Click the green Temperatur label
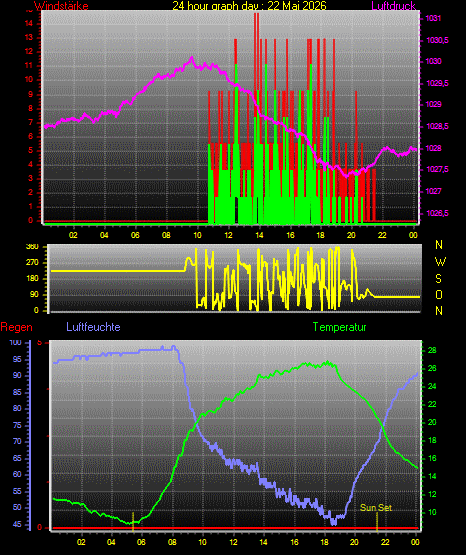The width and height of the screenshot is (466, 555). (339, 327)
